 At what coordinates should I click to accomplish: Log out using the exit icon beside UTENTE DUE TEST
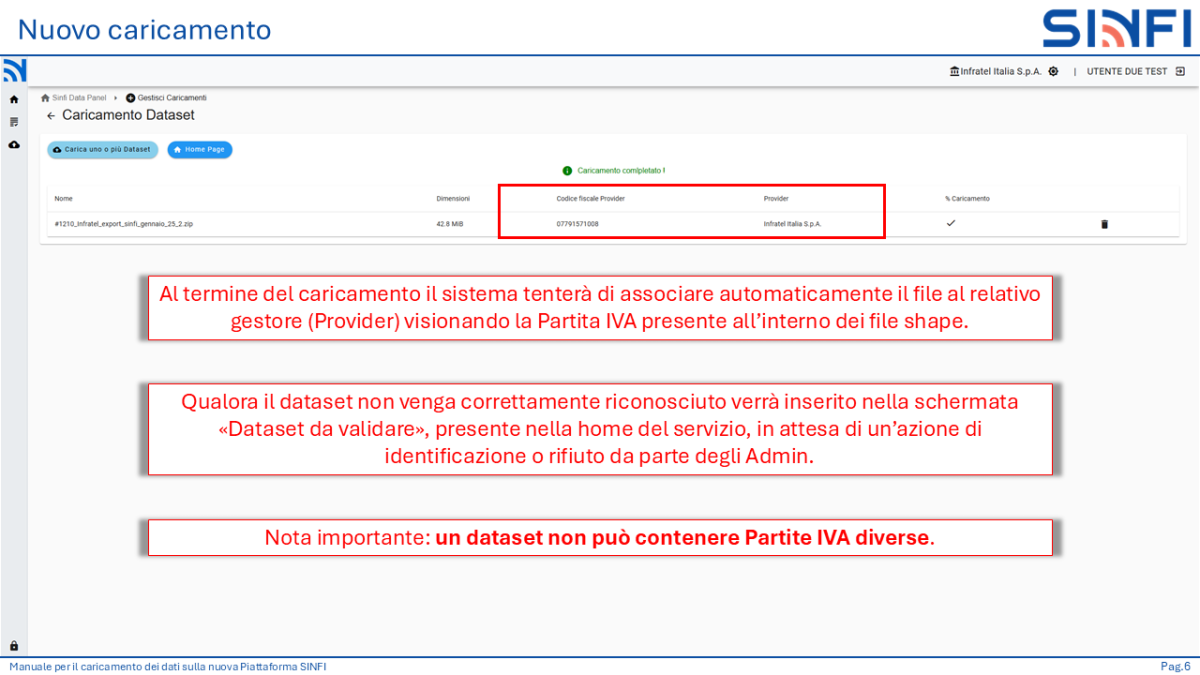click(1180, 70)
